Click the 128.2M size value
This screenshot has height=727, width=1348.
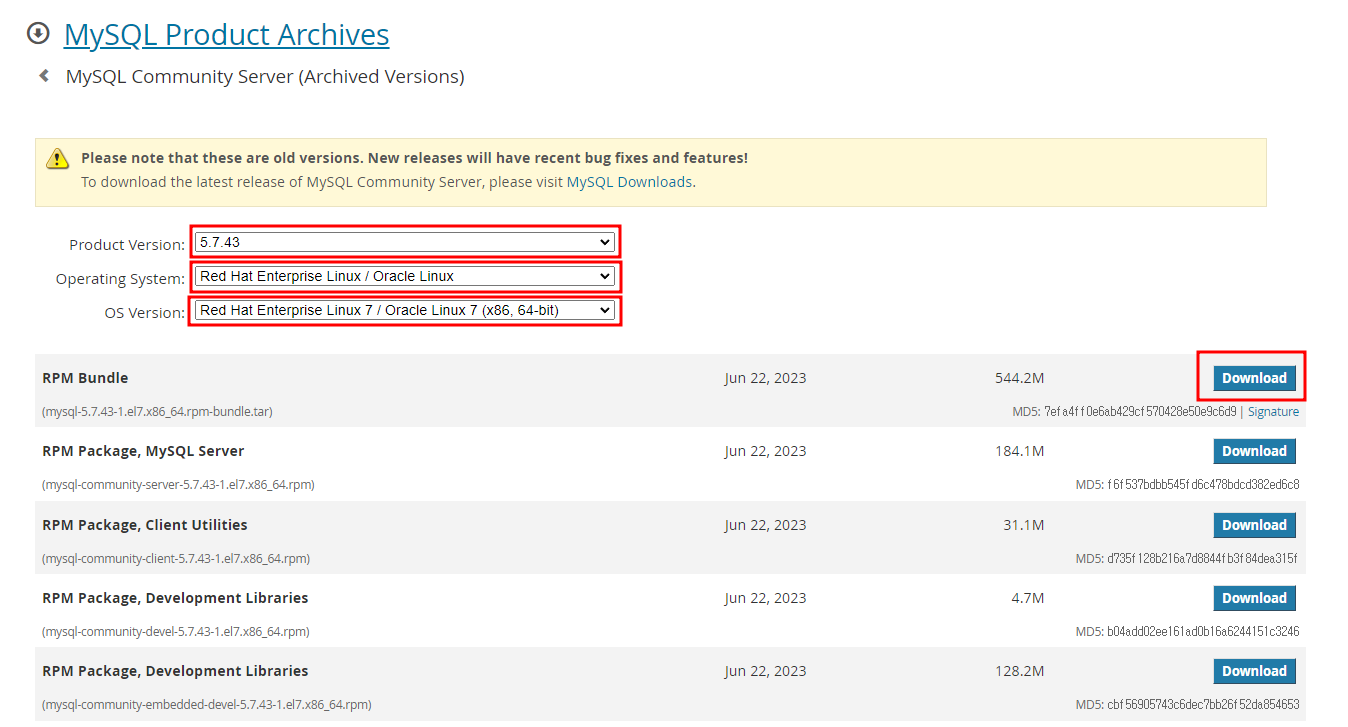[1019, 671]
